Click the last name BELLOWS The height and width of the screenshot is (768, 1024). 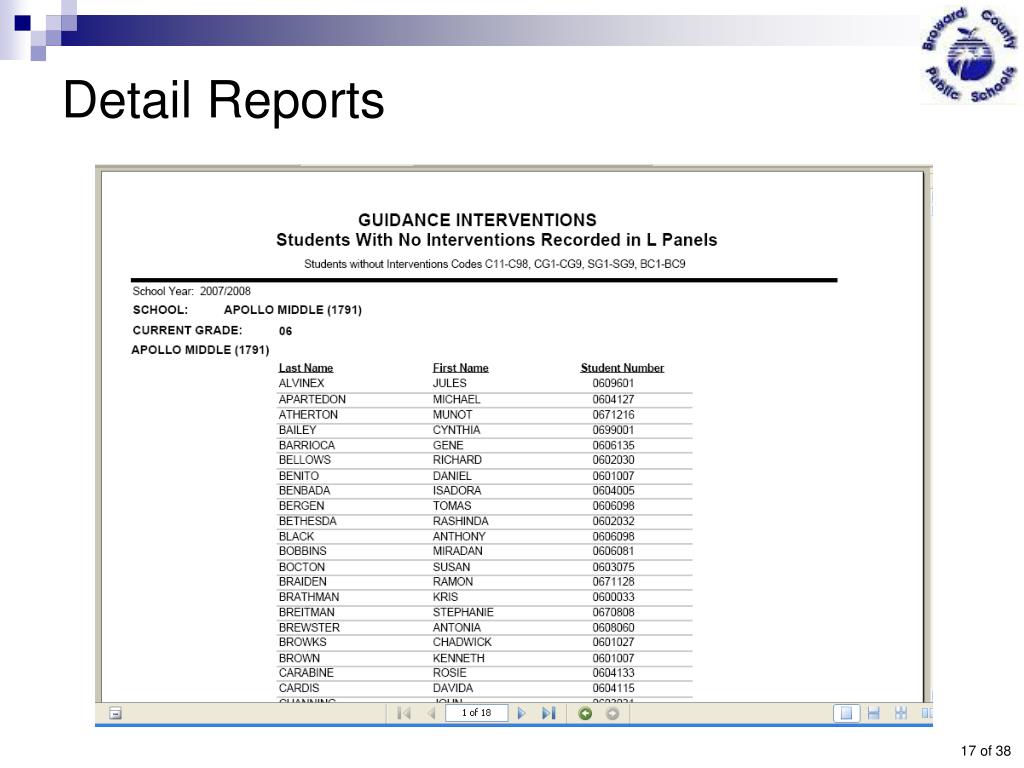(x=304, y=460)
